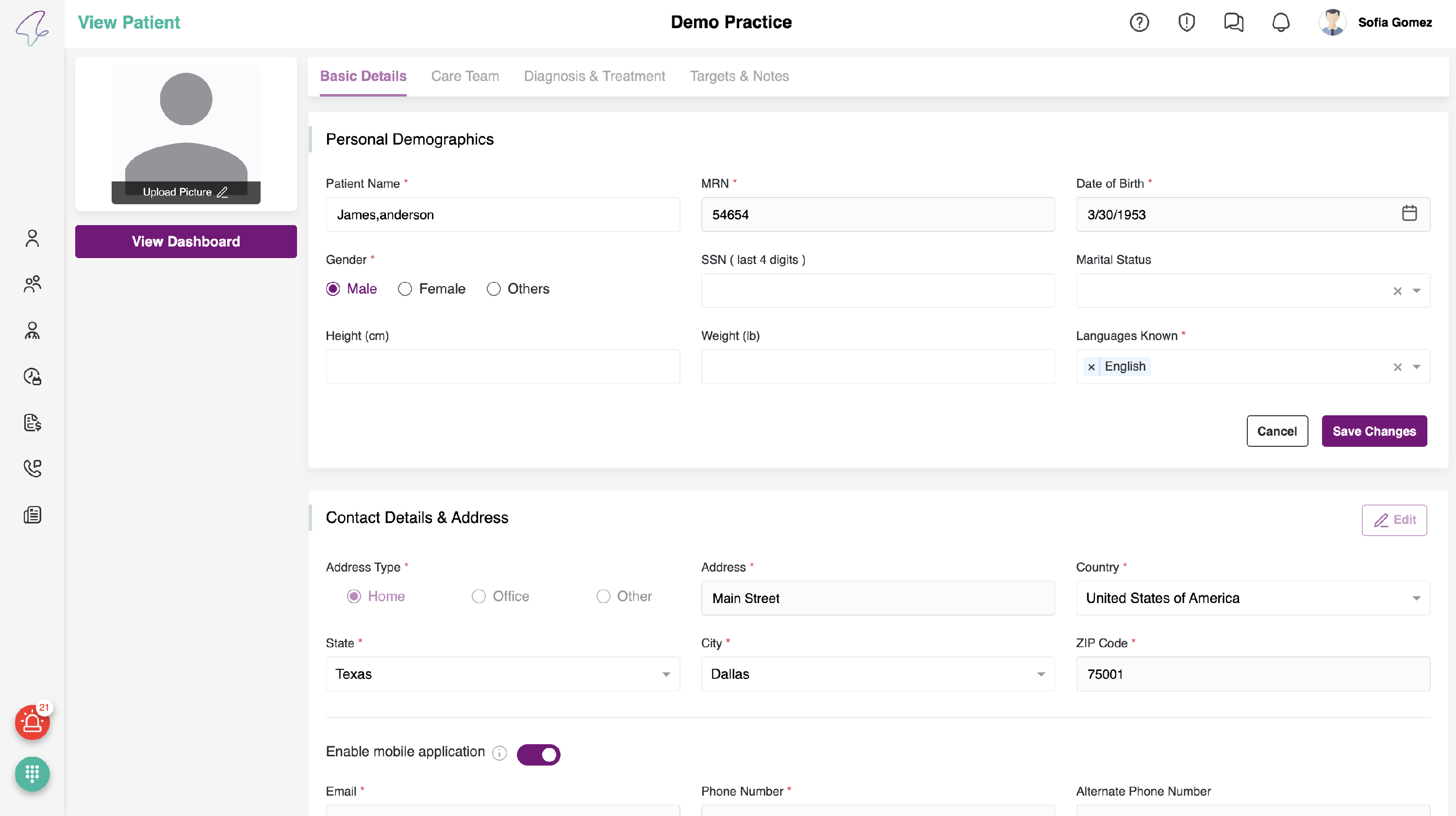
Task: Open the help question mark icon
Action: click(x=1139, y=23)
